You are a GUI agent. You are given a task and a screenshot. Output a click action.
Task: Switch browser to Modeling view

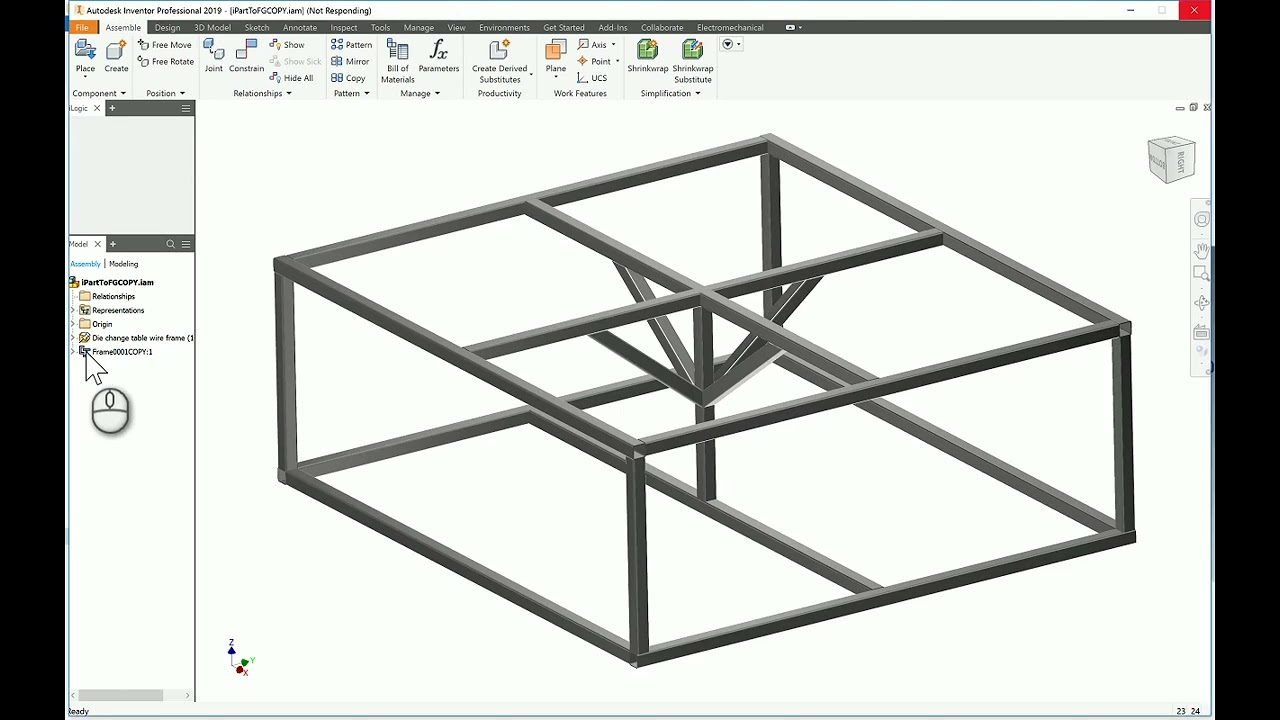coord(123,264)
